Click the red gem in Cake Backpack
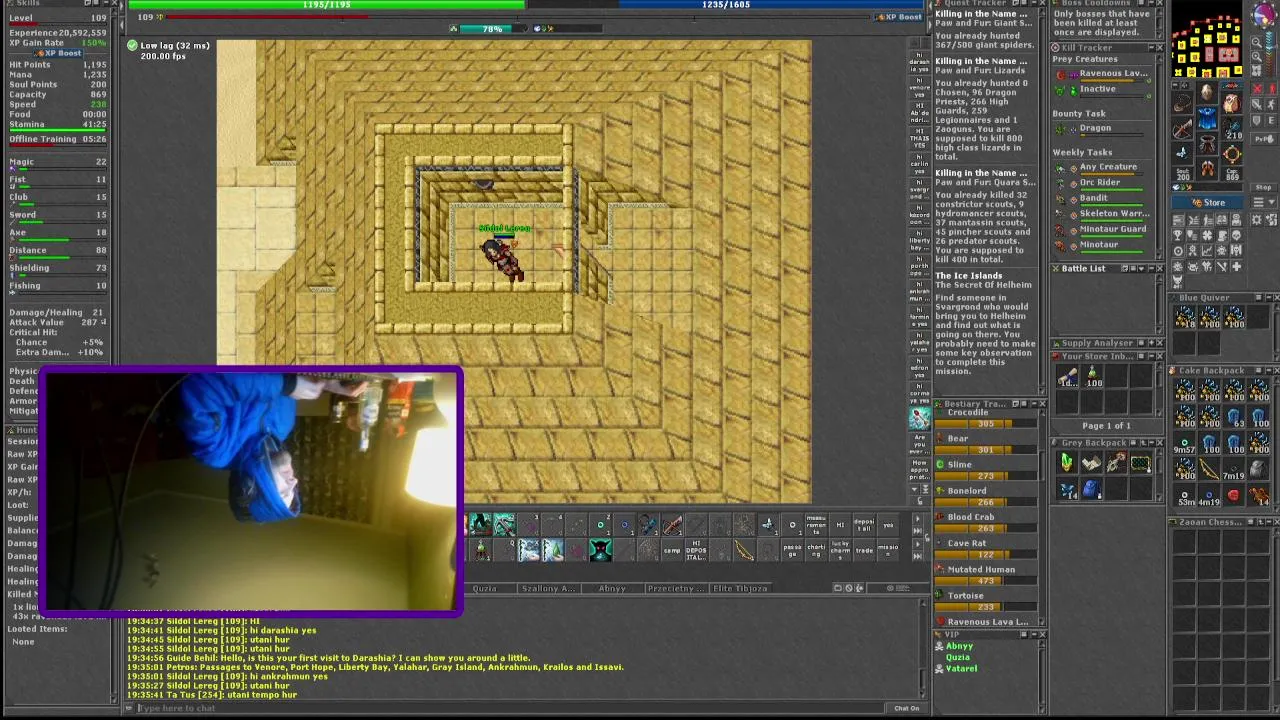This screenshot has height=720, width=1280. point(1234,495)
